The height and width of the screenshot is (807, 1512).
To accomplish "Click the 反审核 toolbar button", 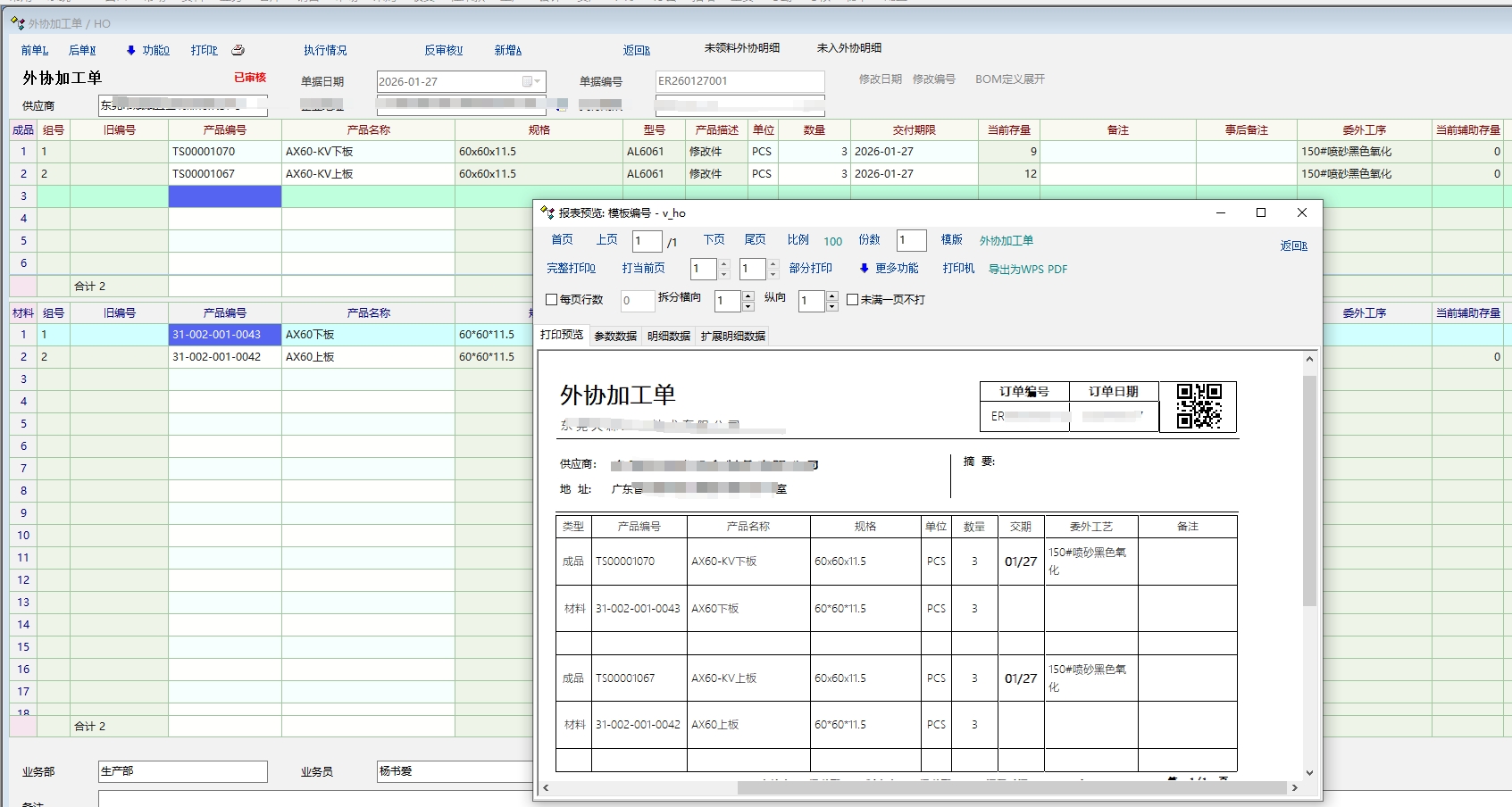I will [x=443, y=51].
